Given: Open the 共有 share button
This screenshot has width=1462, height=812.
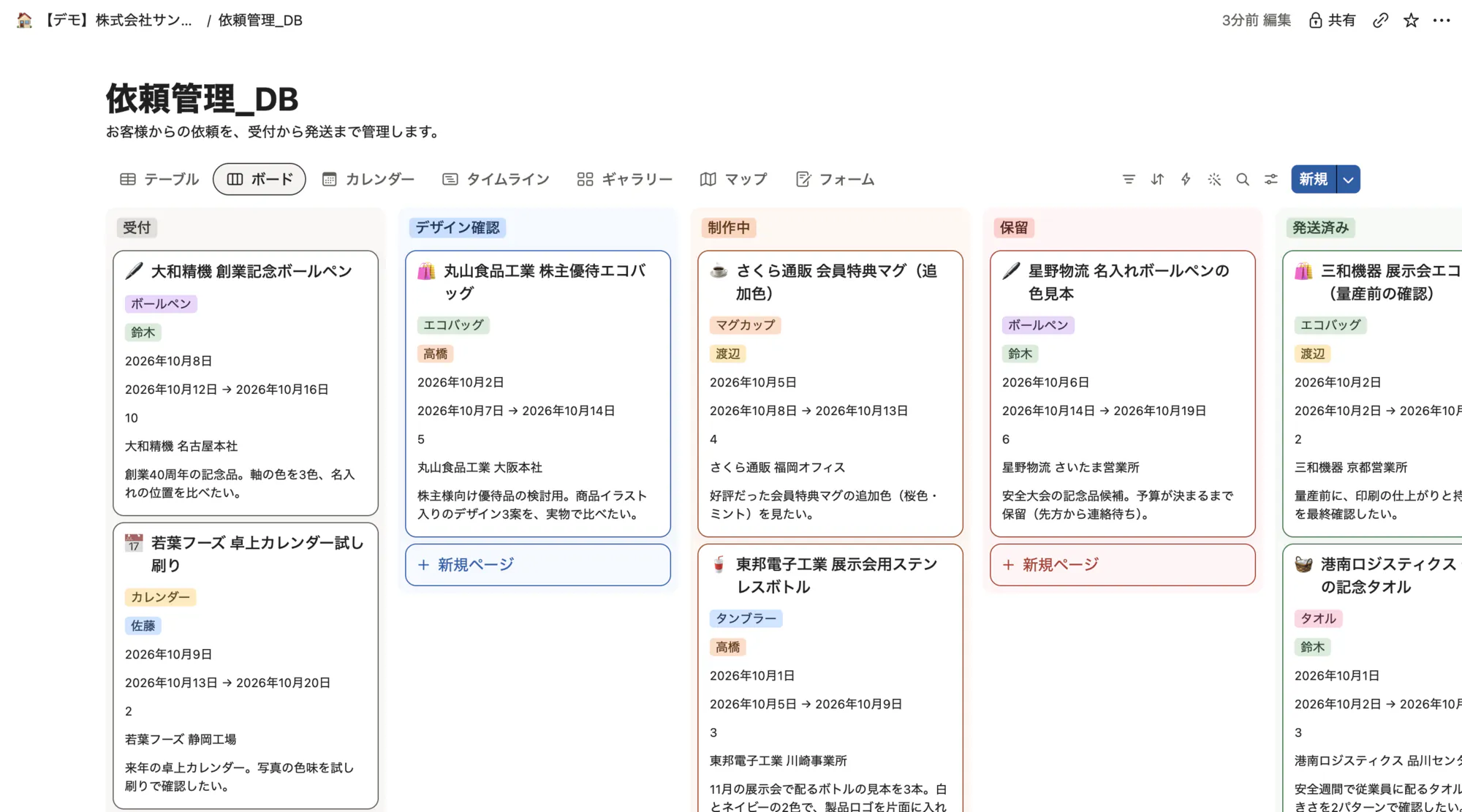Looking at the screenshot, I should point(1332,20).
